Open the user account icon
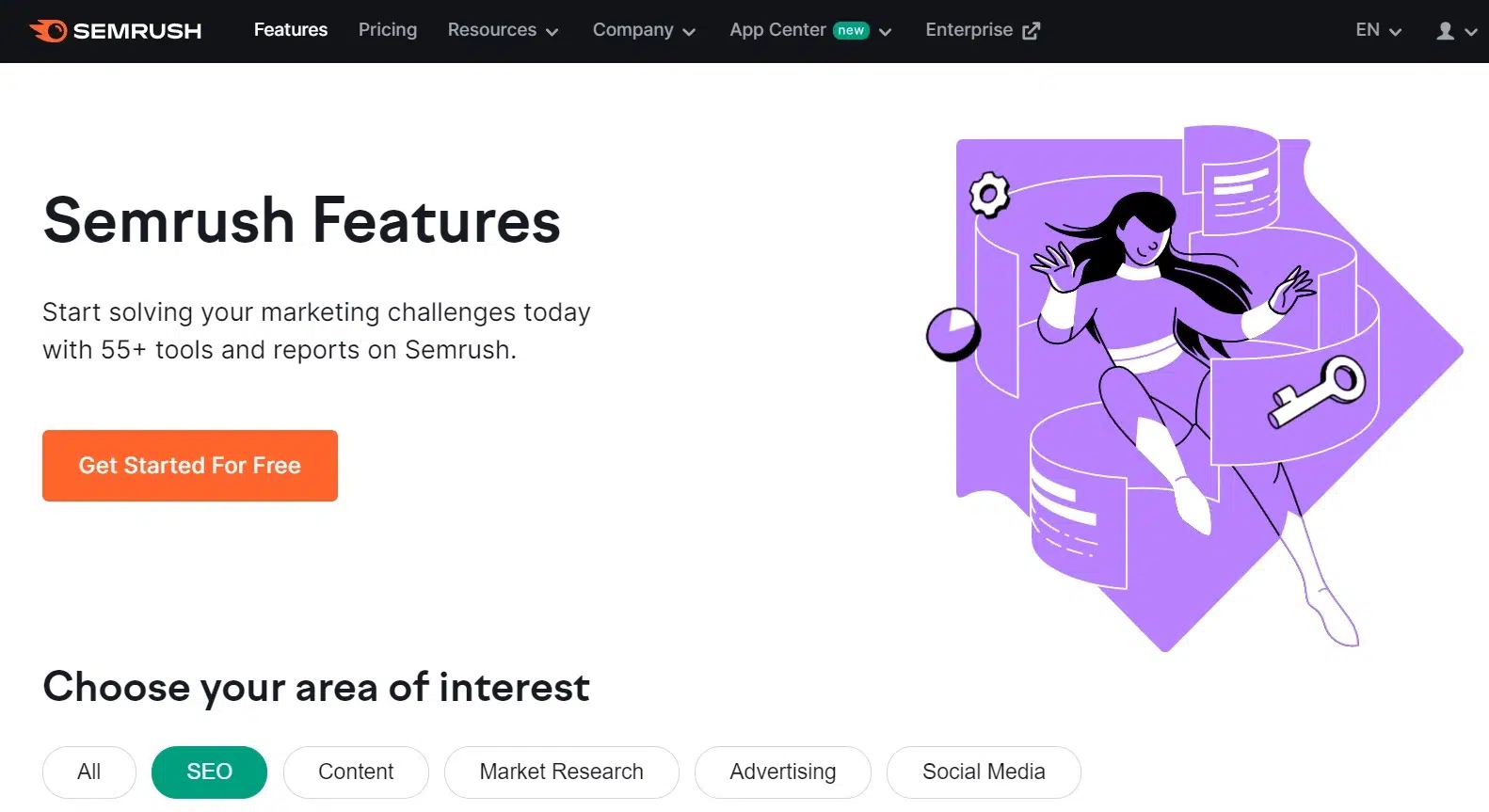The image size is (1489, 812). 1444,31
